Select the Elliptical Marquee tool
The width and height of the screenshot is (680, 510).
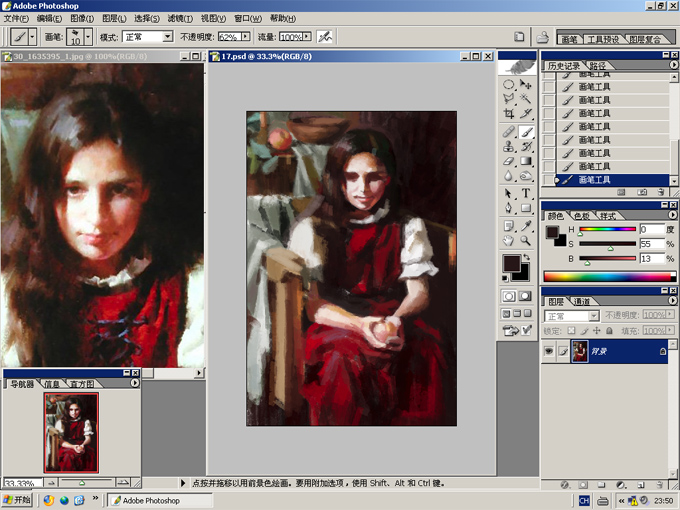(x=509, y=85)
